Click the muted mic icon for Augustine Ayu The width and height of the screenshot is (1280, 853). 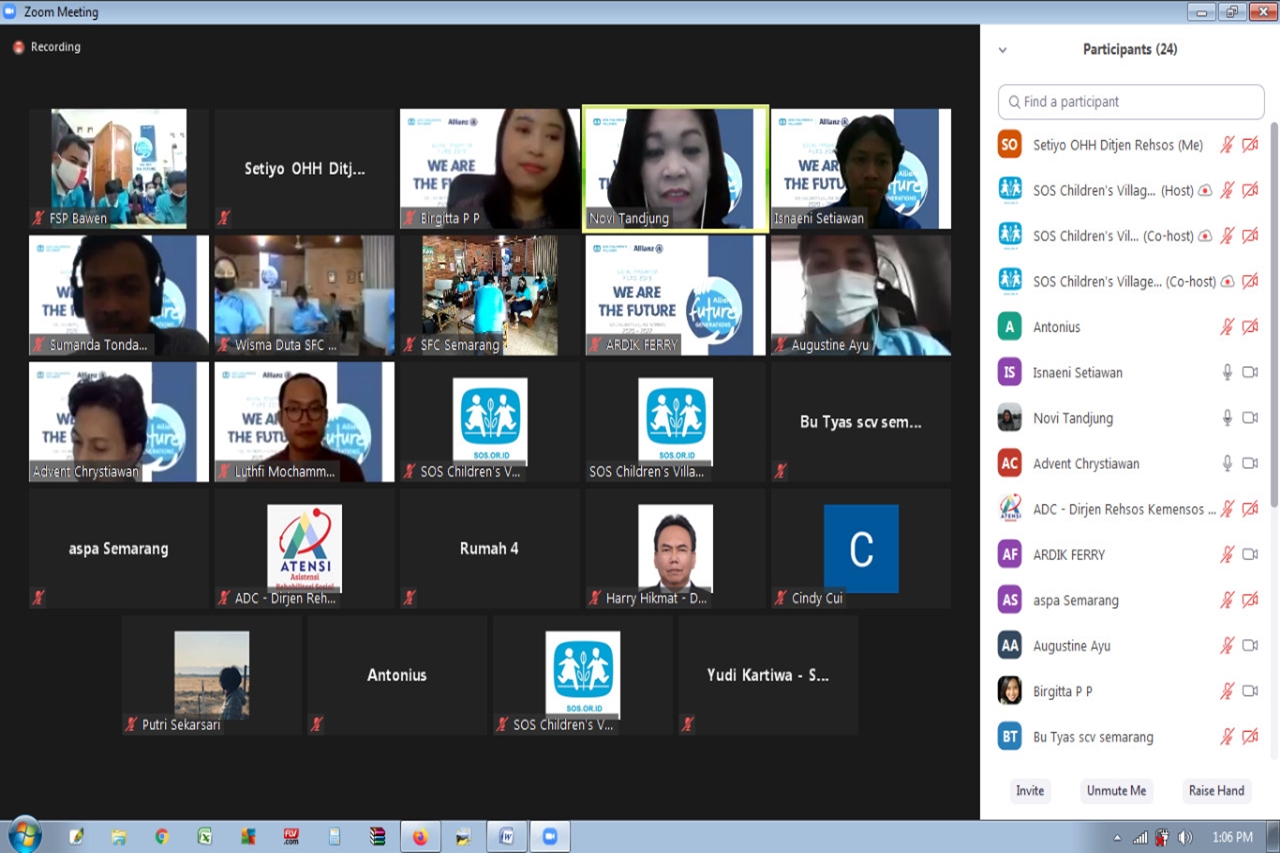point(1227,645)
